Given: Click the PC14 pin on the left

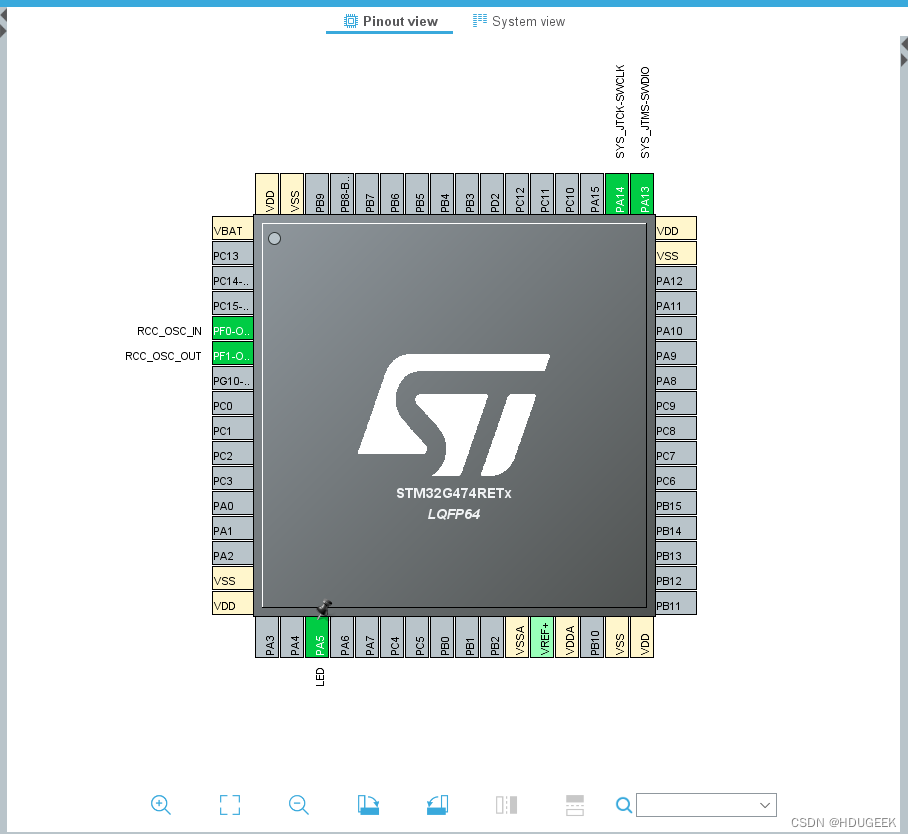Looking at the screenshot, I should click(x=233, y=280).
